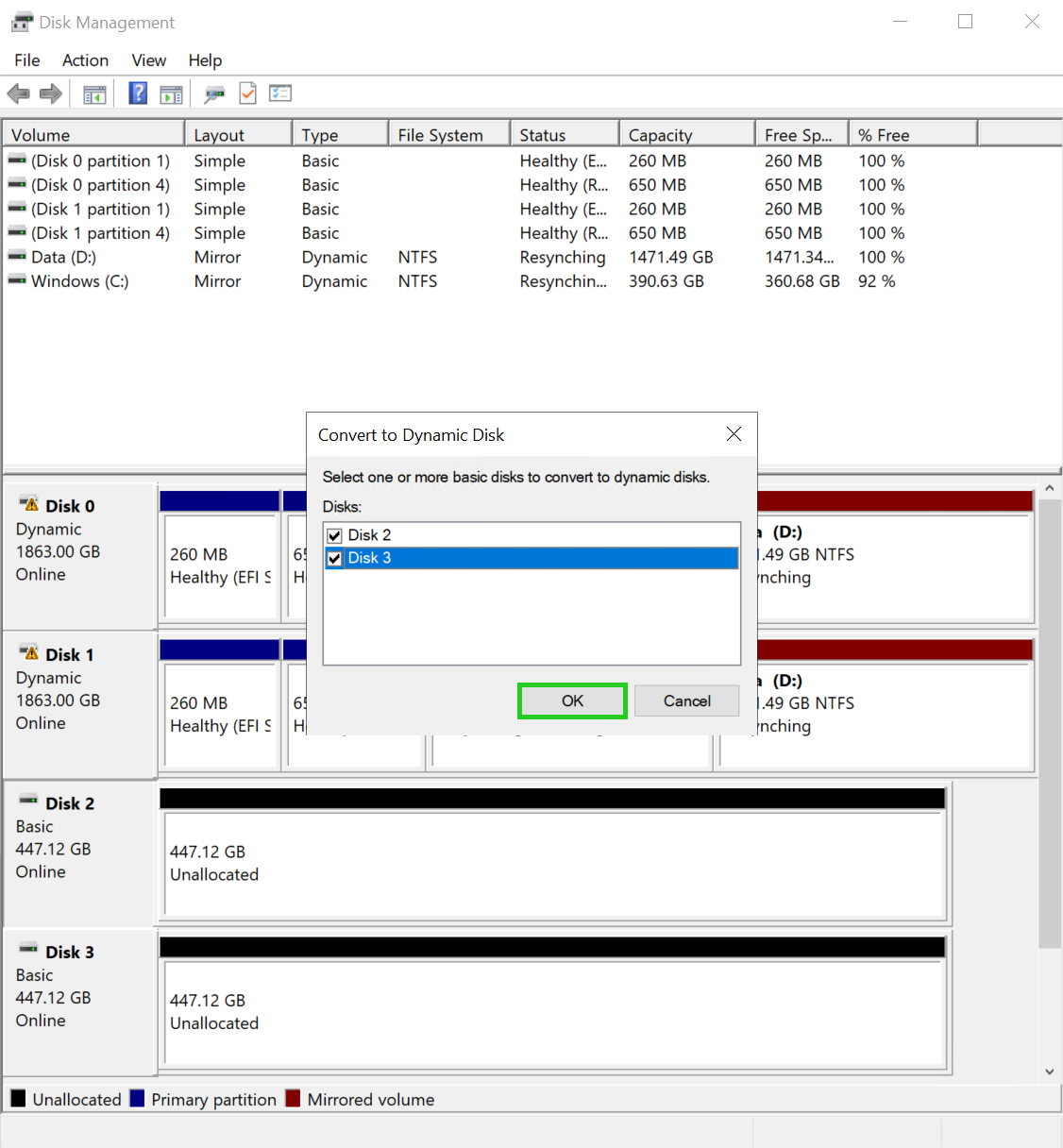Image resolution: width=1063 pixels, height=1148 pixels.
Task: Toggle the Show/Hide Console Tree icon
Action: [x=94, y=93]
